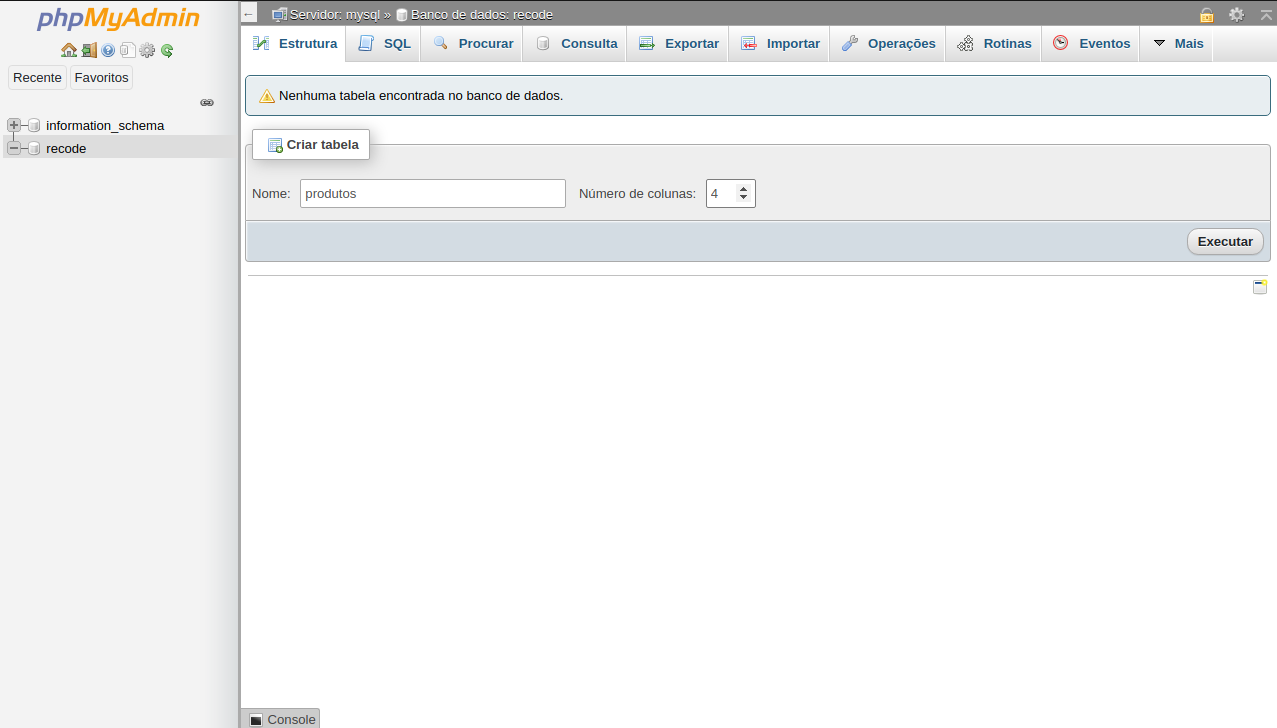Click the Favoritos button

(x=102, y=77)
